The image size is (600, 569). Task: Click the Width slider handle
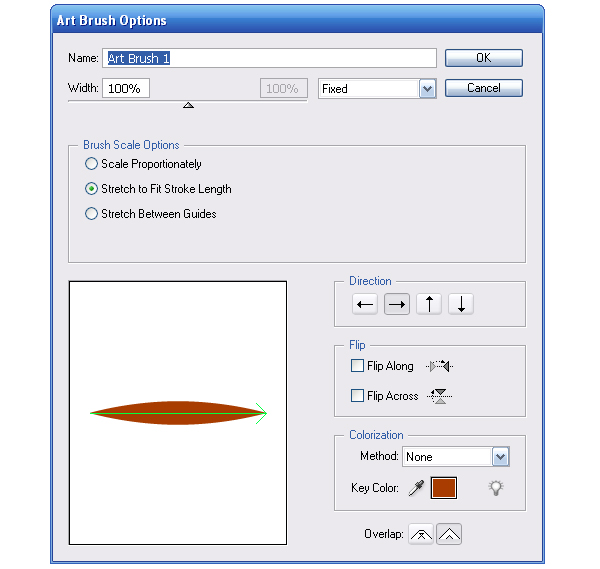point(188,105)
